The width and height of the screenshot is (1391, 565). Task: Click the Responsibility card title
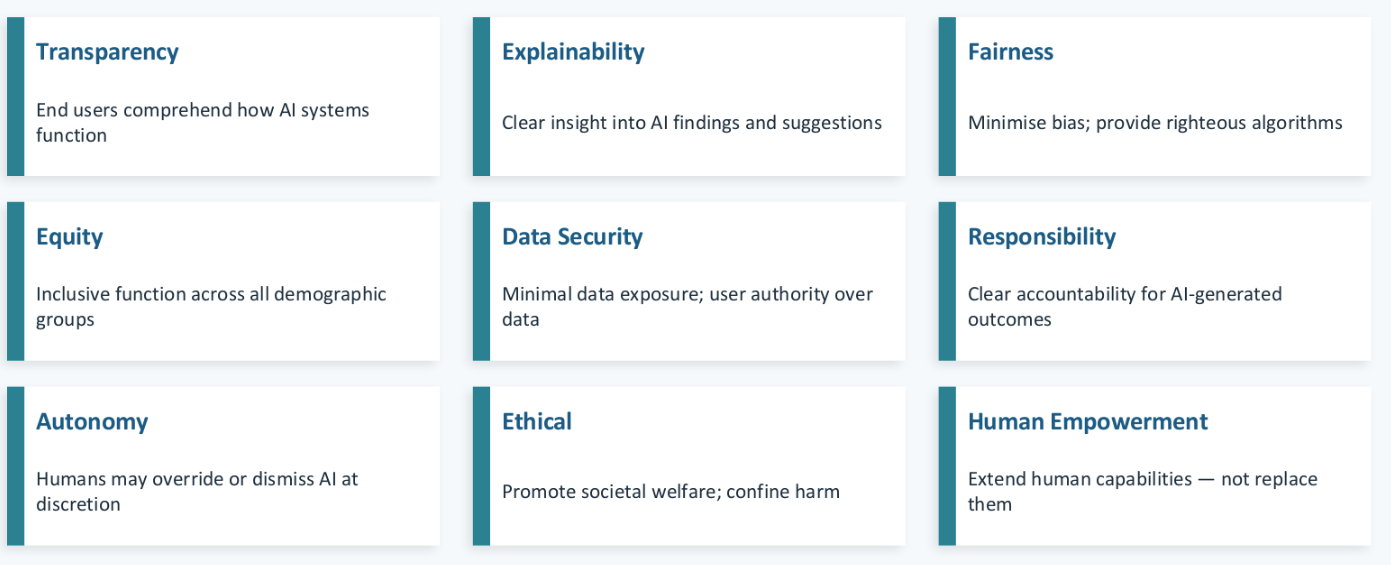[x=1041, y=237]
